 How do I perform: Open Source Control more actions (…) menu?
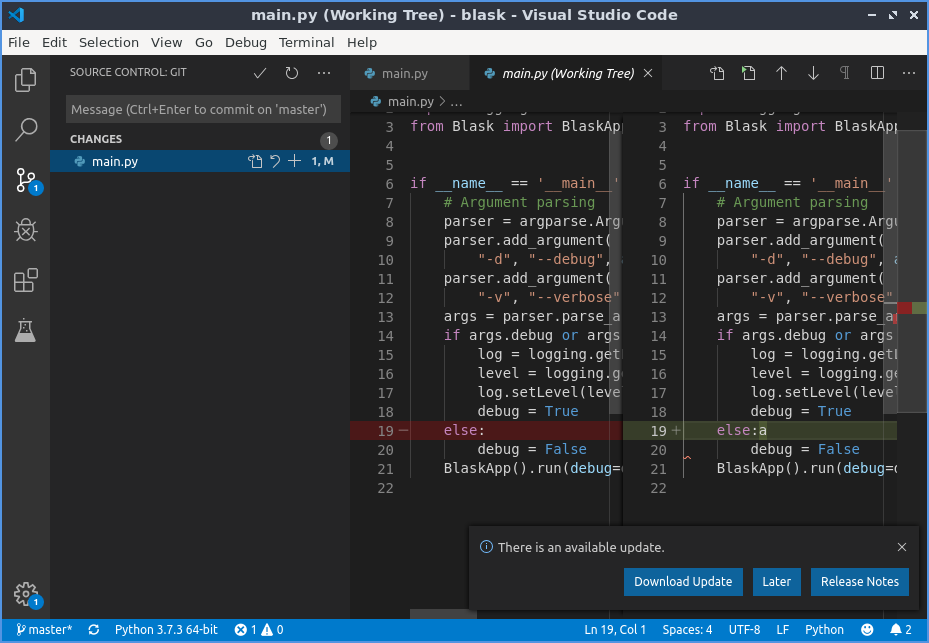(324, 73)
